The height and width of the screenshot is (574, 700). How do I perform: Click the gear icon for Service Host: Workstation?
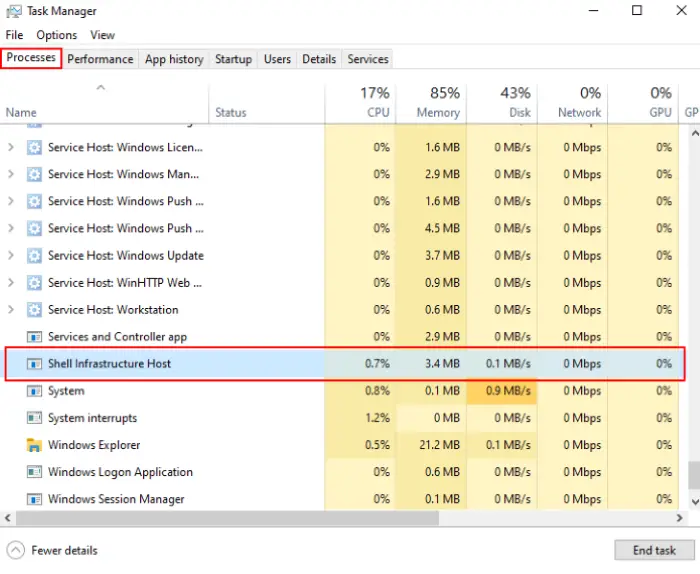pyautogui.click(x=34, y=310)
